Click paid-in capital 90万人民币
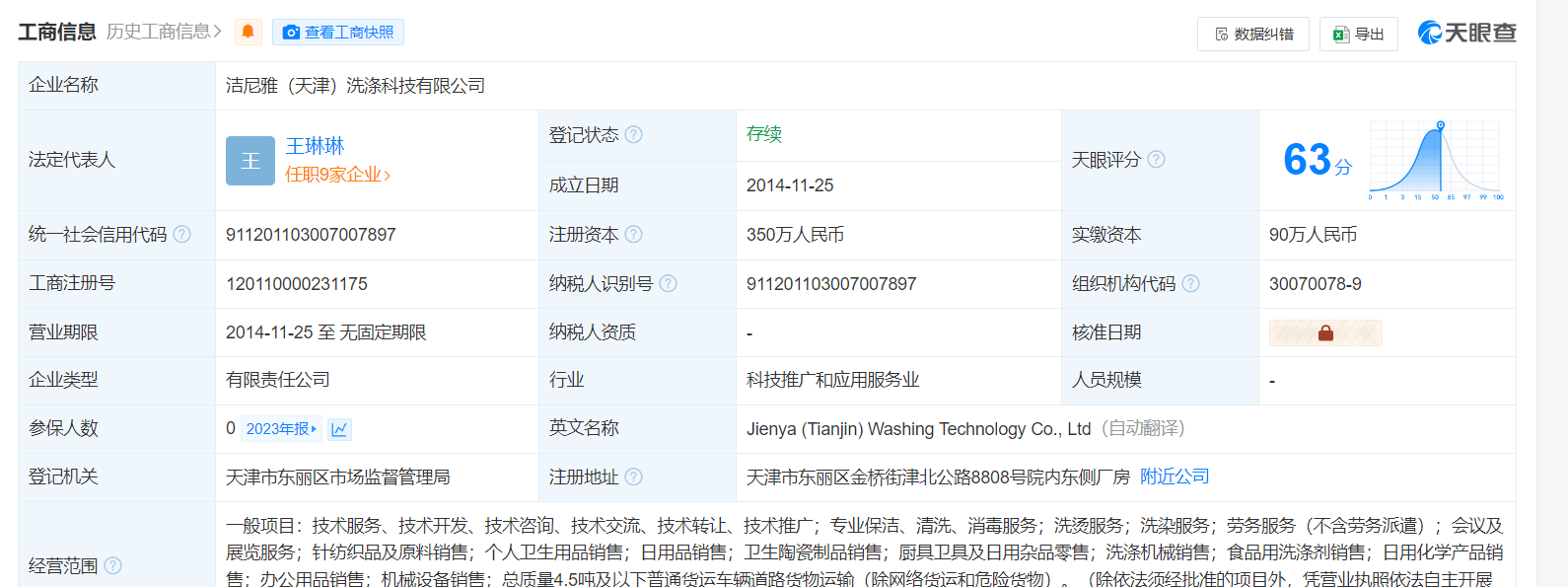This screenshot has height=587, width=1568. pyautogui.click(x=1314, y=235)
